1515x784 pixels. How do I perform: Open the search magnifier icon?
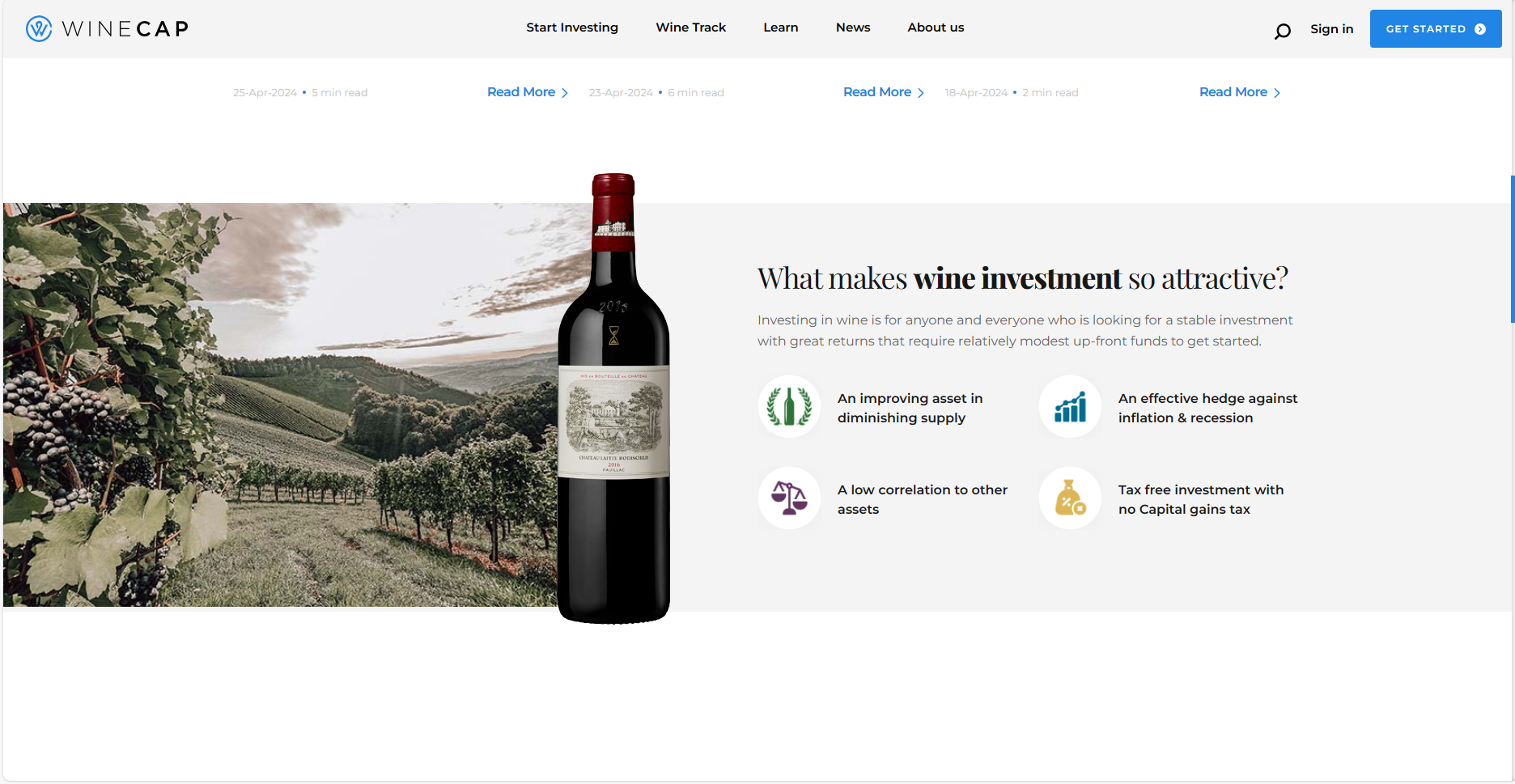1282,32
